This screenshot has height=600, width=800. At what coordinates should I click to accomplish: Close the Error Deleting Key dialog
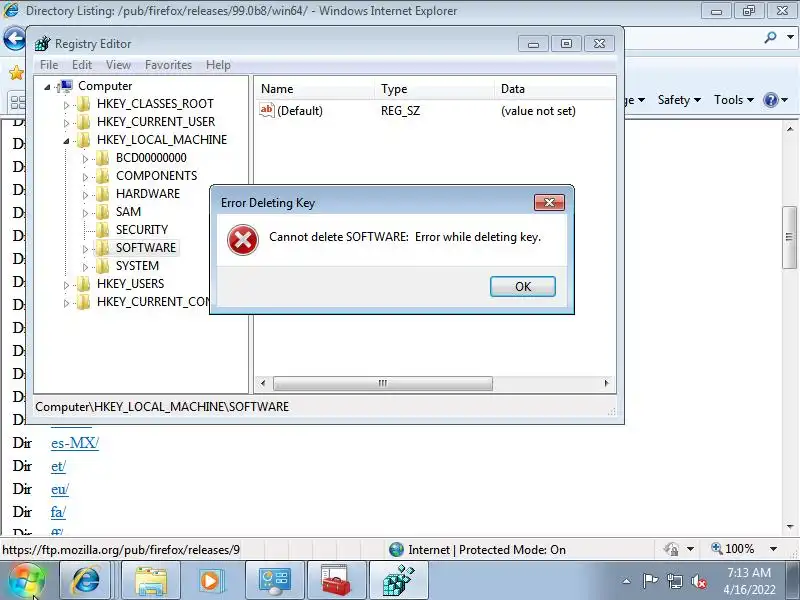549,203
